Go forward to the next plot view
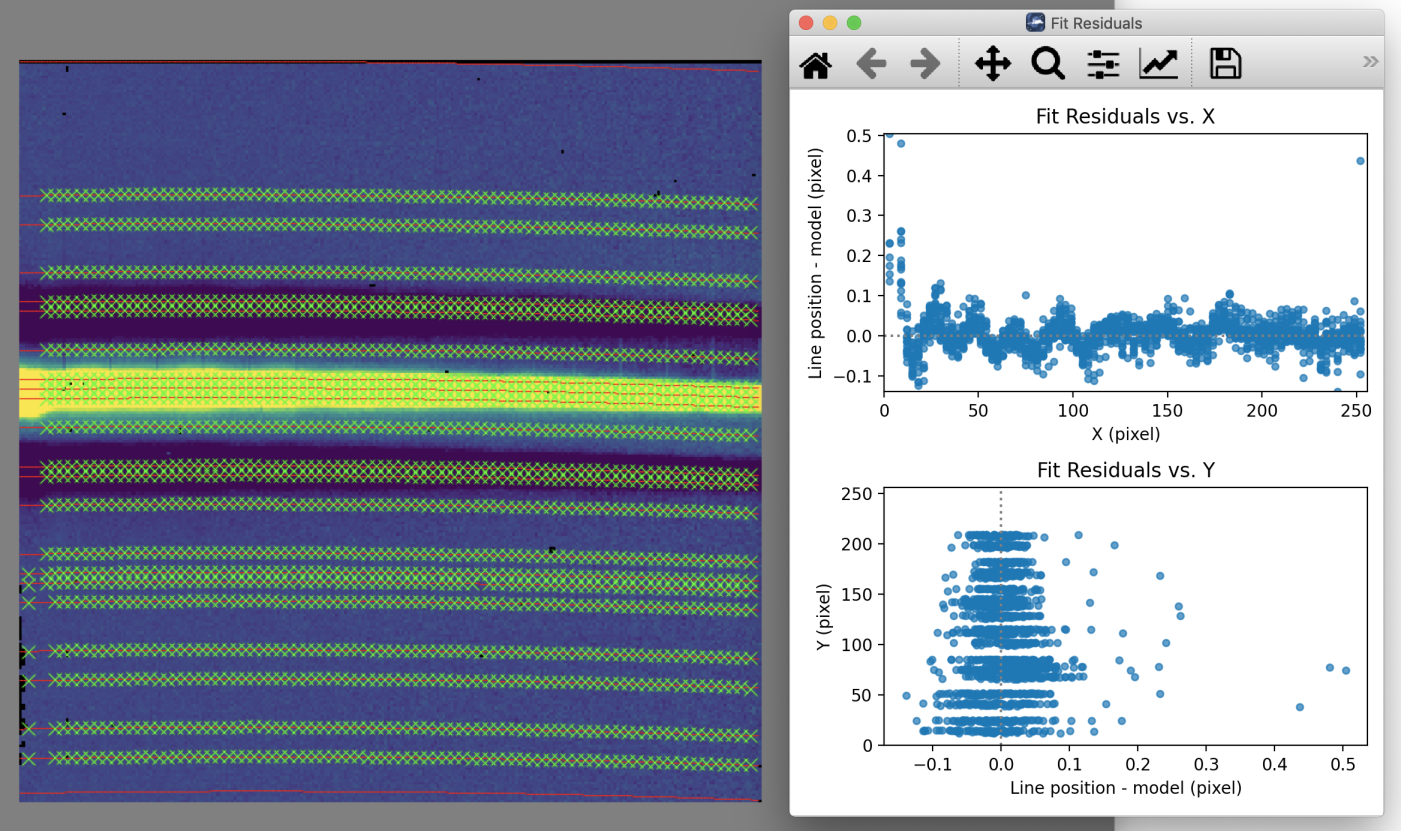Viewport: 1401px width, 831px height. click(923, 63)
